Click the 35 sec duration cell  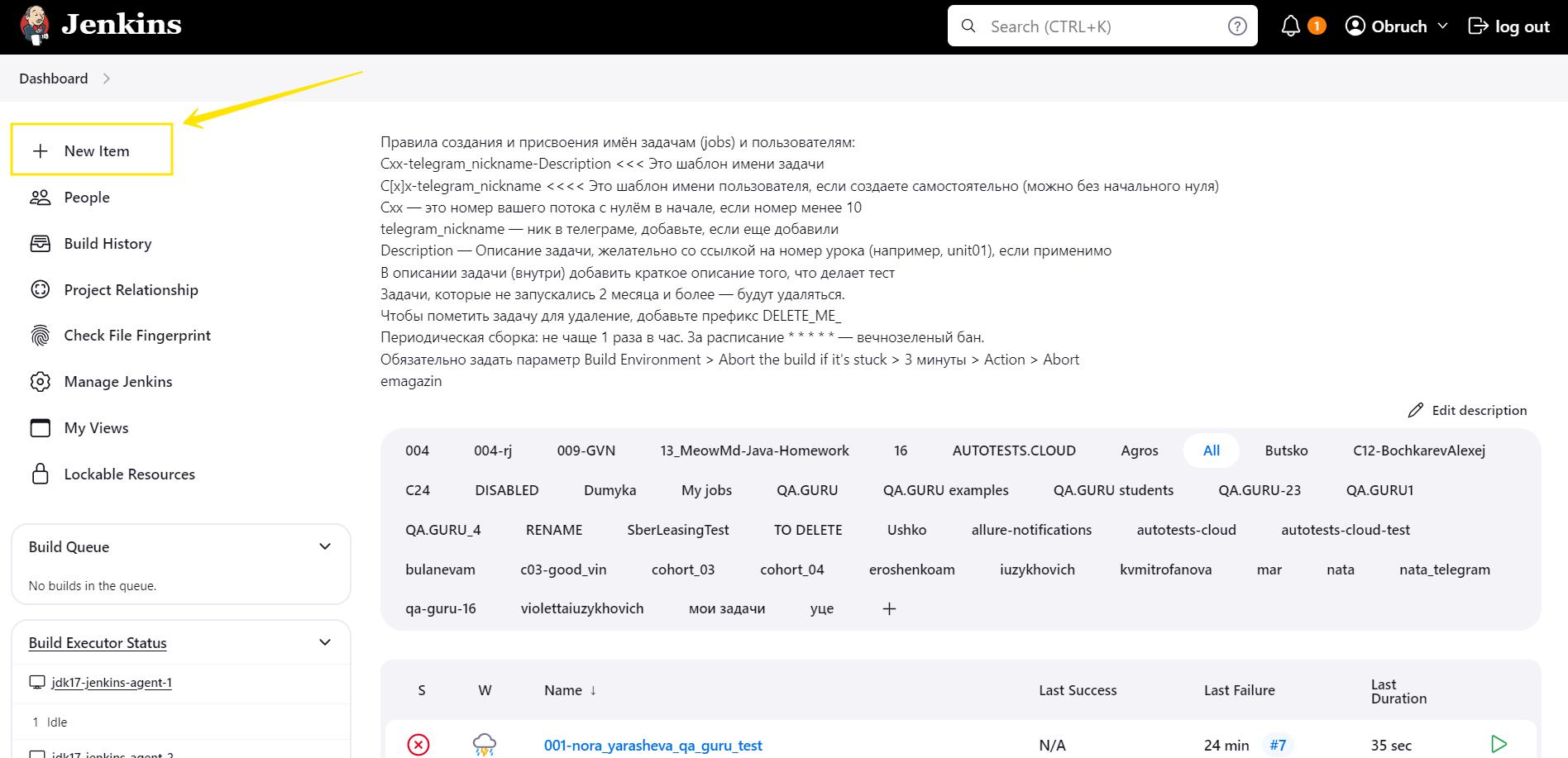[1391, 746]
